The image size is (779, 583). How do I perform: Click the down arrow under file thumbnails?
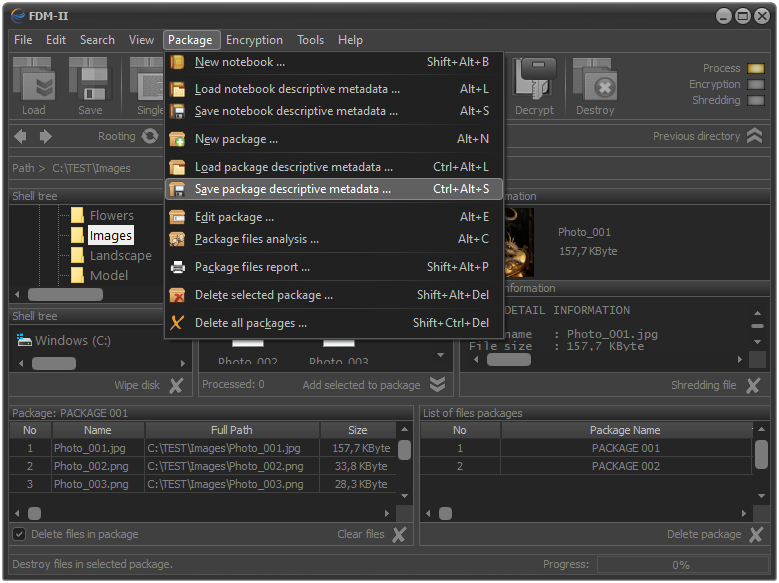point(440,355)
